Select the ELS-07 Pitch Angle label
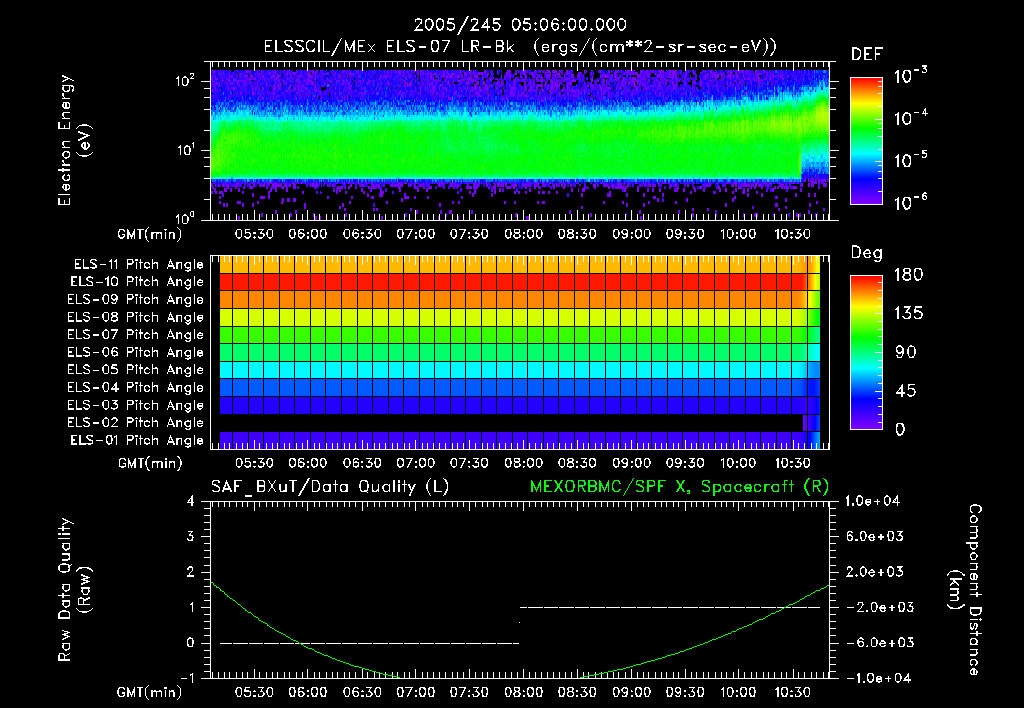The width and height of the screenshot is (1024, 708). coord(135,334)
